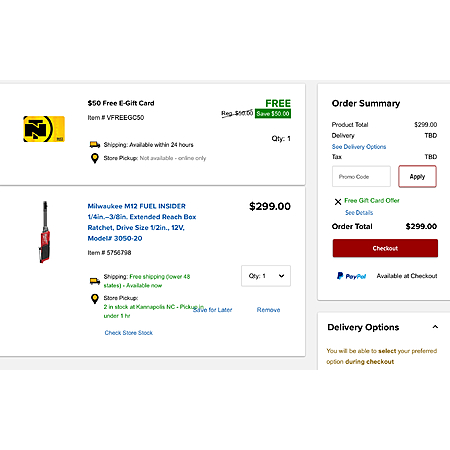This screenshot has width=450, height=450.
Task: Collapse the Delivery Options section chevron
Action: coord(435,327)
